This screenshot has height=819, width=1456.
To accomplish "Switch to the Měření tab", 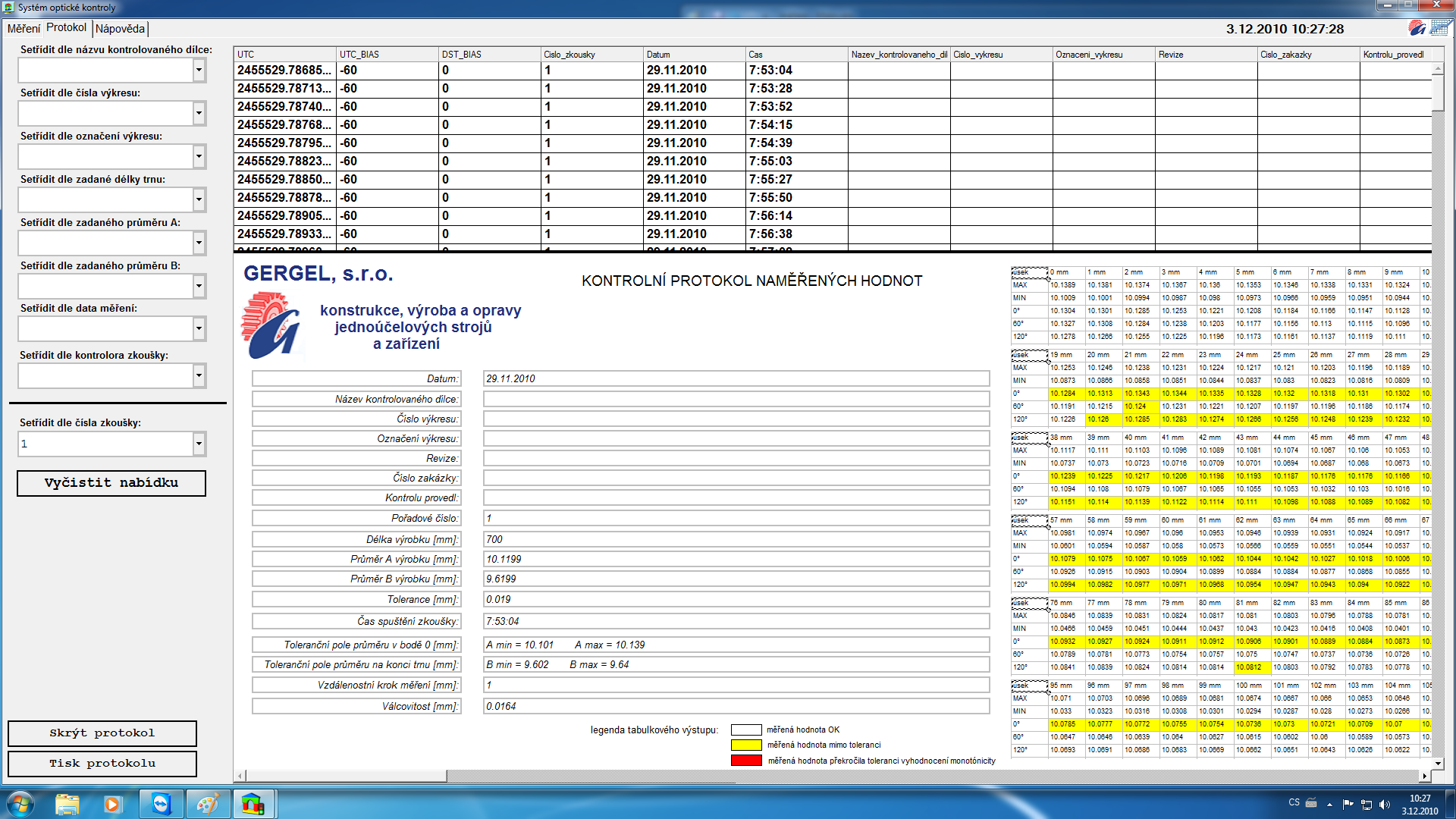I will click(24, 29).
